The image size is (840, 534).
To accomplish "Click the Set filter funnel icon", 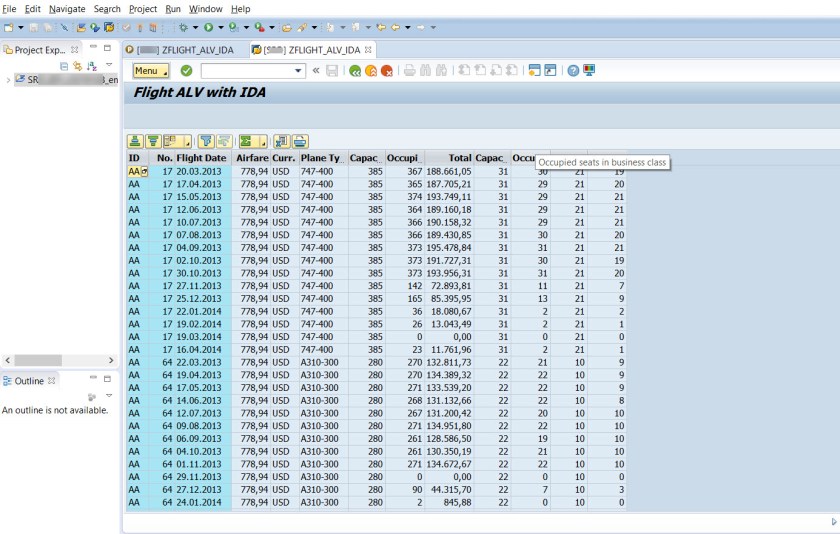I will click(206, 142).
